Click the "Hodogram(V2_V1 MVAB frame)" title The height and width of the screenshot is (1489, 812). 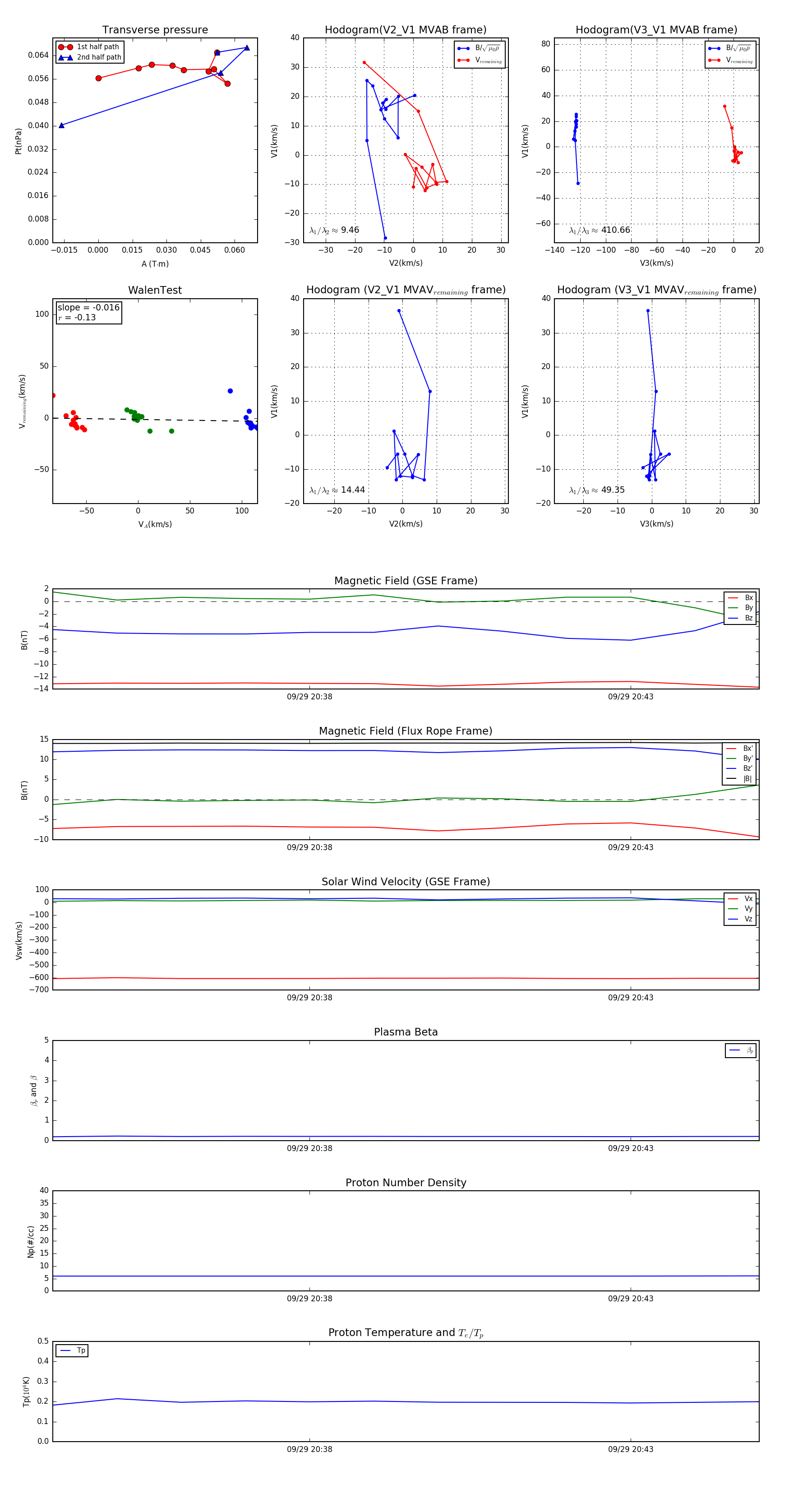pyautogui.click(x=406, y=30)
